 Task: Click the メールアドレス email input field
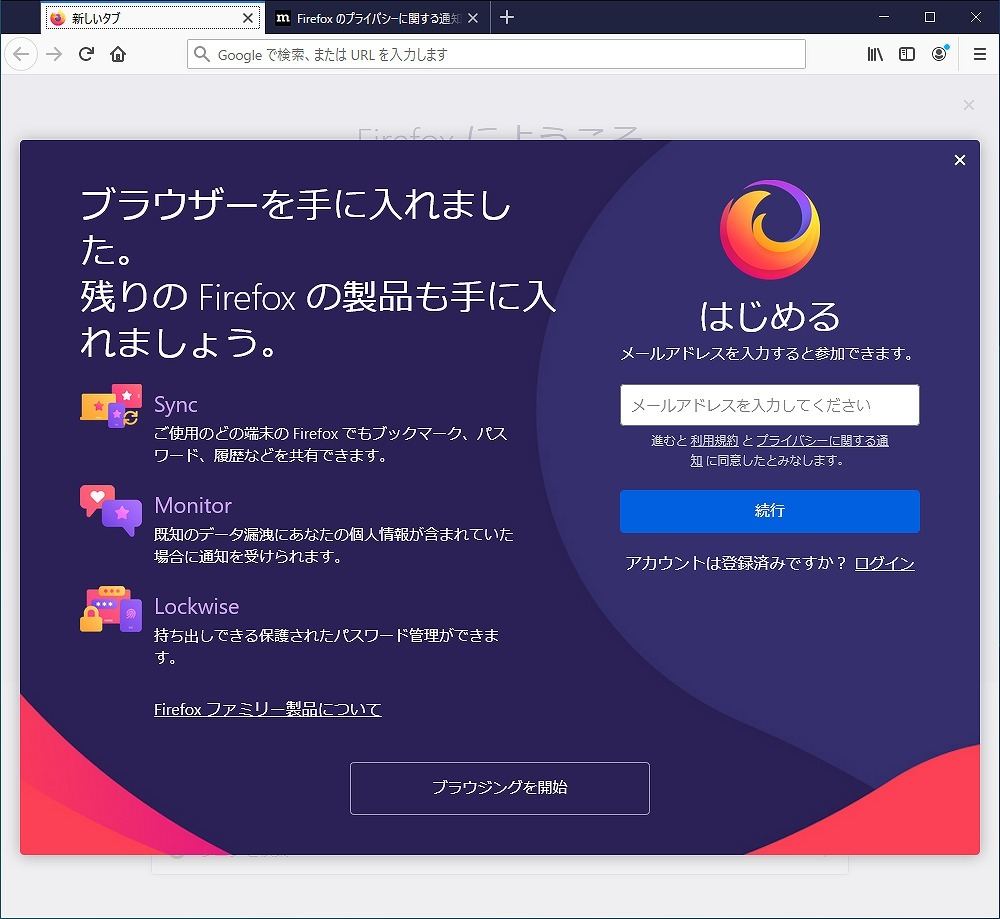coord(770,405)
